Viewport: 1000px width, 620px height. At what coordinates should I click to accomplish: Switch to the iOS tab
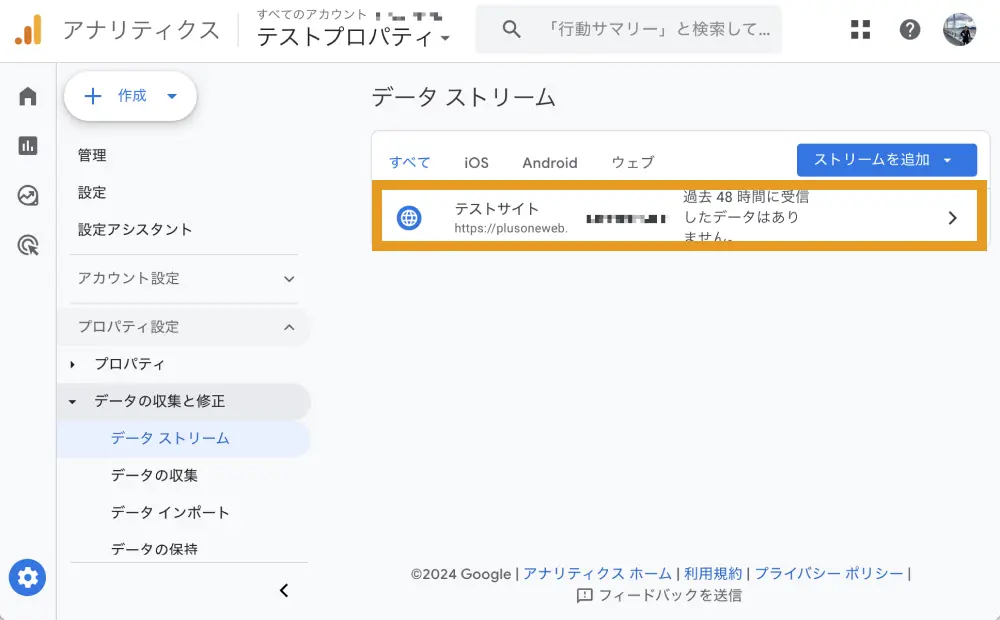click(x=476, y=162)
